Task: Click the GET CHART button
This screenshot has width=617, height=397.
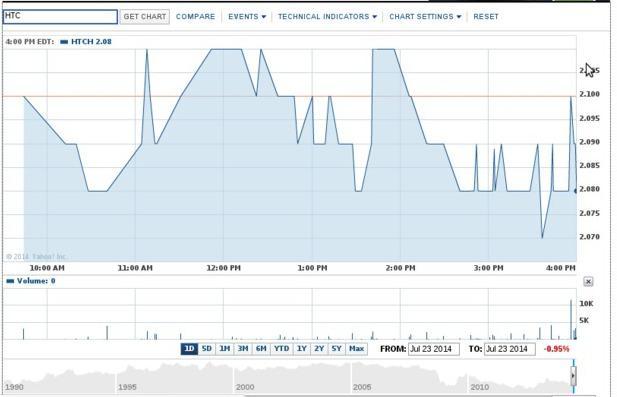Action: point(145,17)
